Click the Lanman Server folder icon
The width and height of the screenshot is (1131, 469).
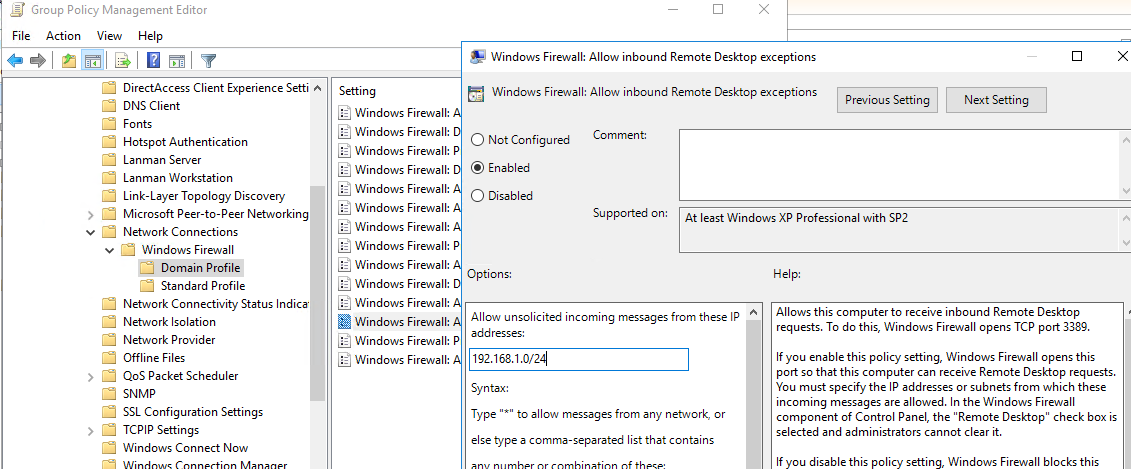pos(109,160)
